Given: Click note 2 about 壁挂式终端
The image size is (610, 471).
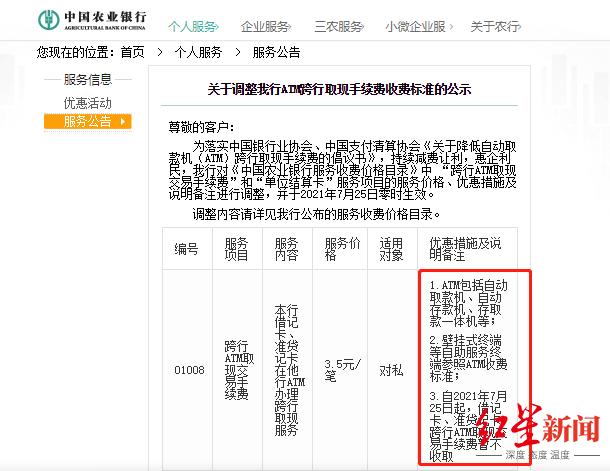Looking at the screenshot, I should (468, 358).
